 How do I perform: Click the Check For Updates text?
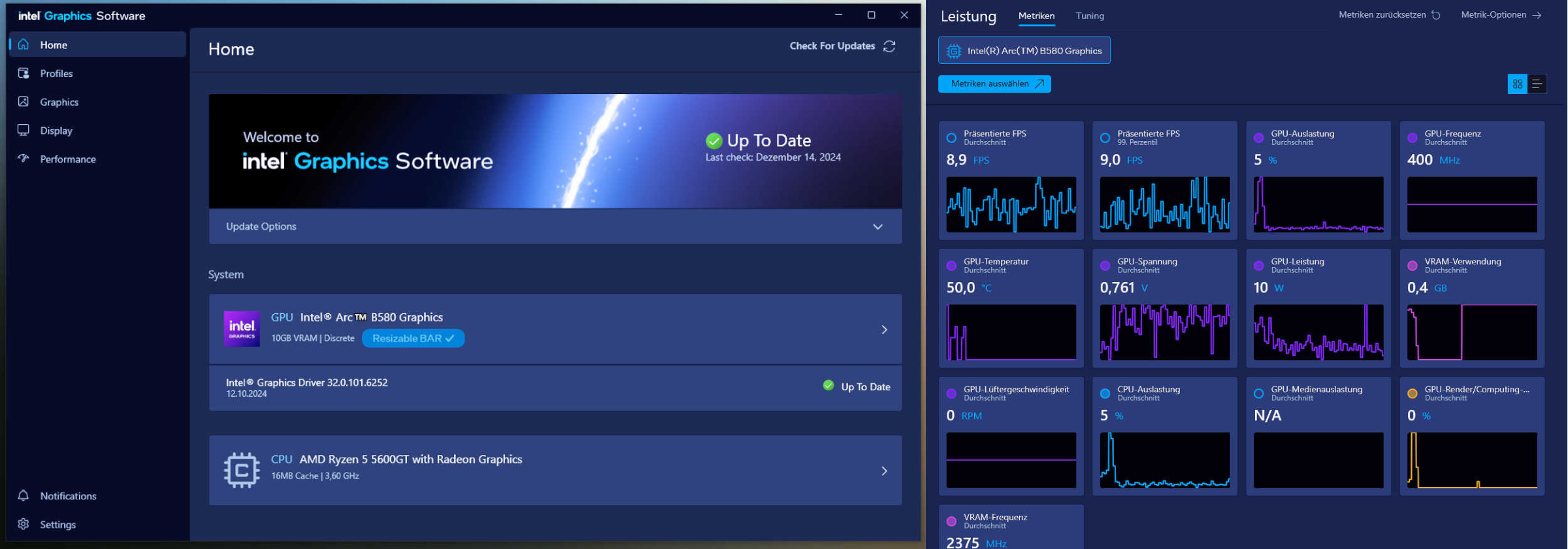832,46
